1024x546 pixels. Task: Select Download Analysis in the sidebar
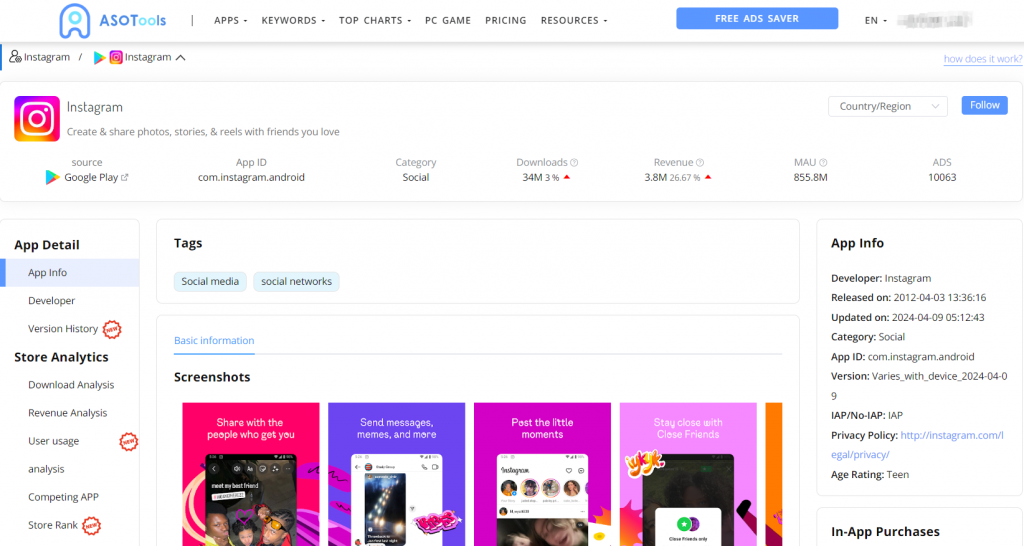(71, 385)
